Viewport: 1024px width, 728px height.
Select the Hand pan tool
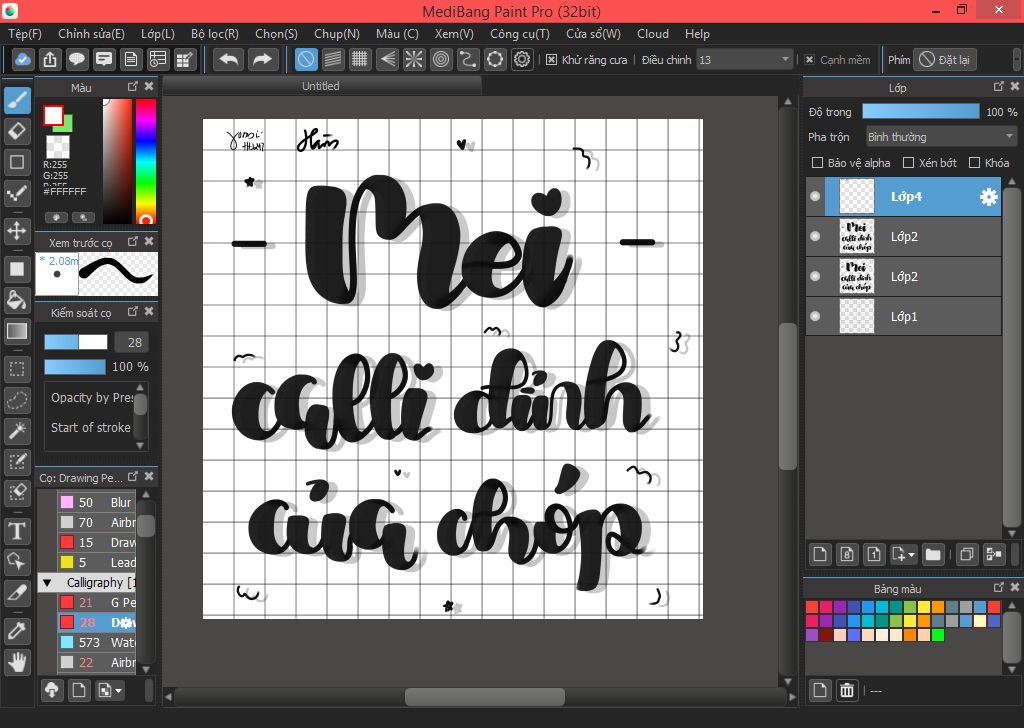(x=18, y=662)
